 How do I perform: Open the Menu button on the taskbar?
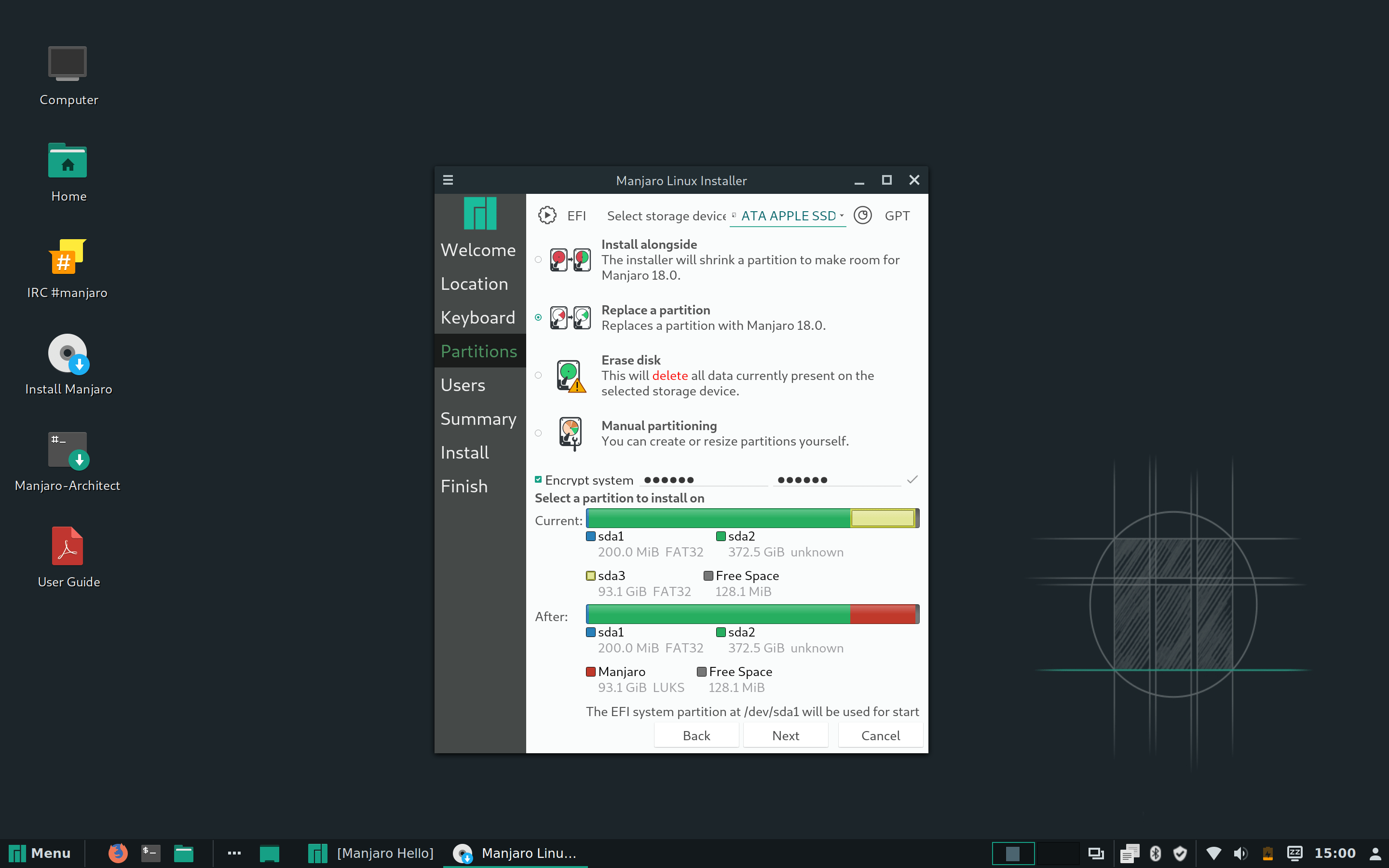pyautogui.click(x=40, y=853)
